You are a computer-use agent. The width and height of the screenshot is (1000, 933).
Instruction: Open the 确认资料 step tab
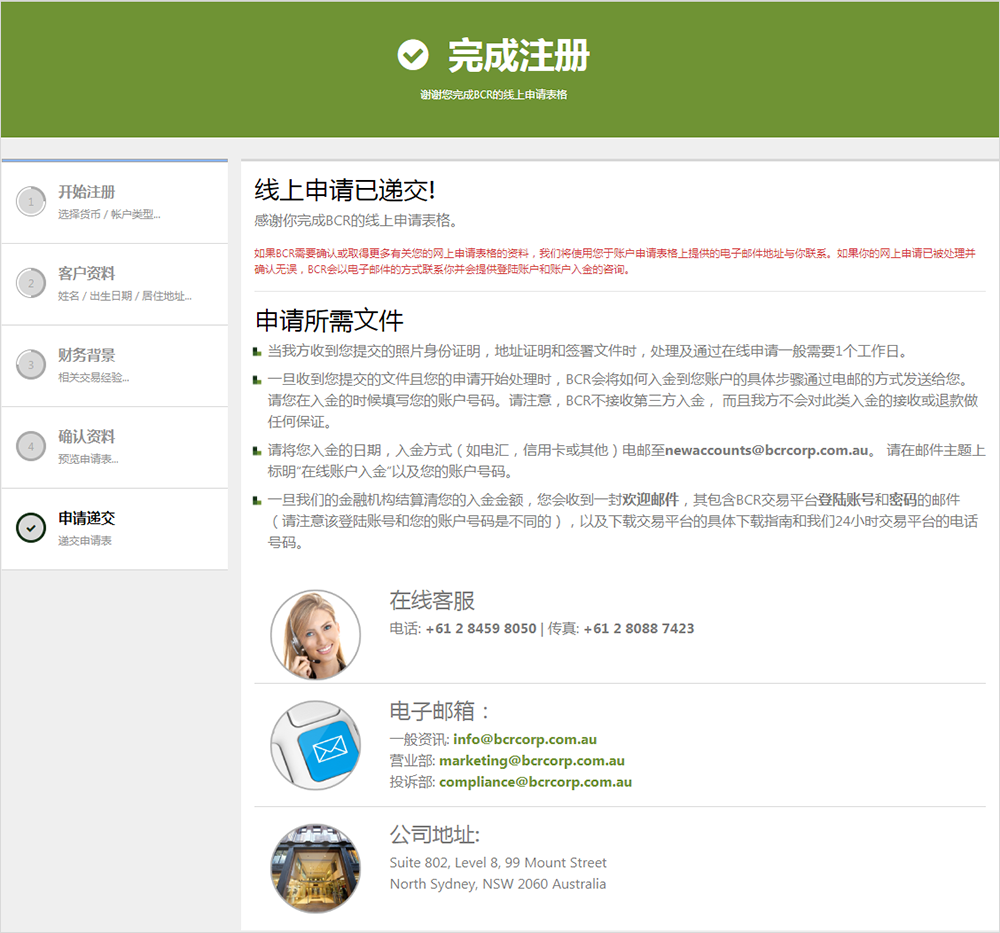pos(115,448)
